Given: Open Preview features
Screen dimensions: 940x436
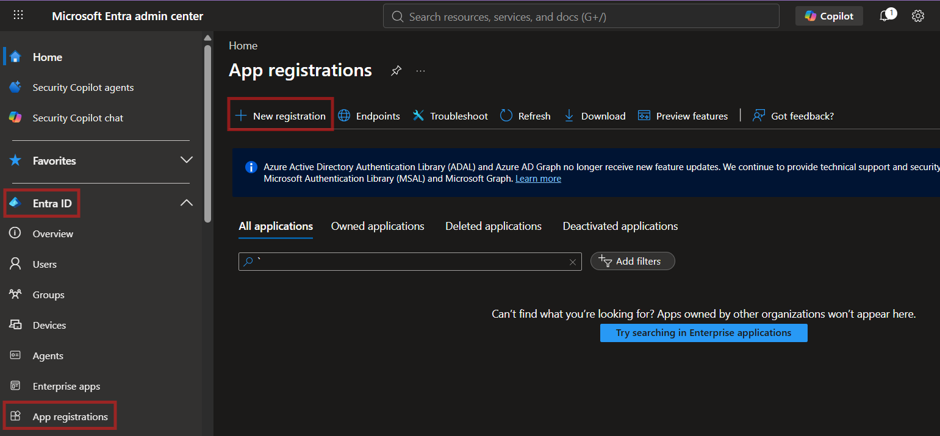Looking at the screenshot, I should [x=683, y=116].
